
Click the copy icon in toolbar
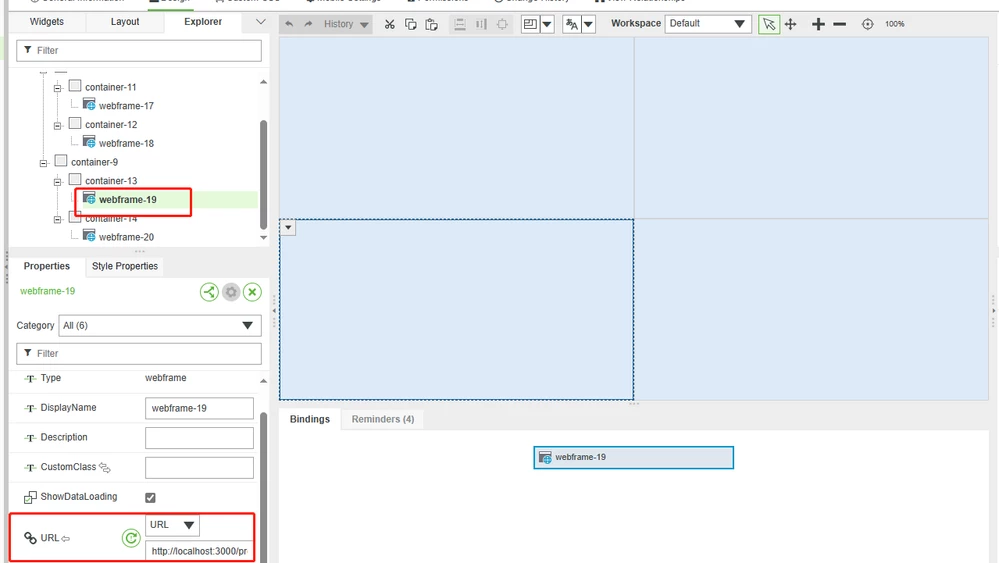(x=411, y=24)
